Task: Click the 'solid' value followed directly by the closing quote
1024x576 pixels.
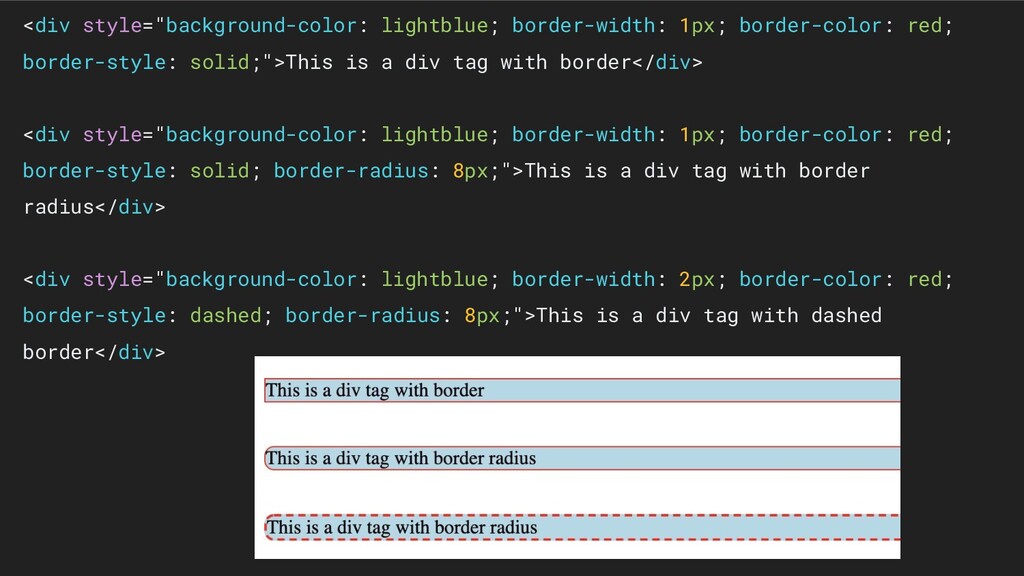Action: click(x=219, y=63)
